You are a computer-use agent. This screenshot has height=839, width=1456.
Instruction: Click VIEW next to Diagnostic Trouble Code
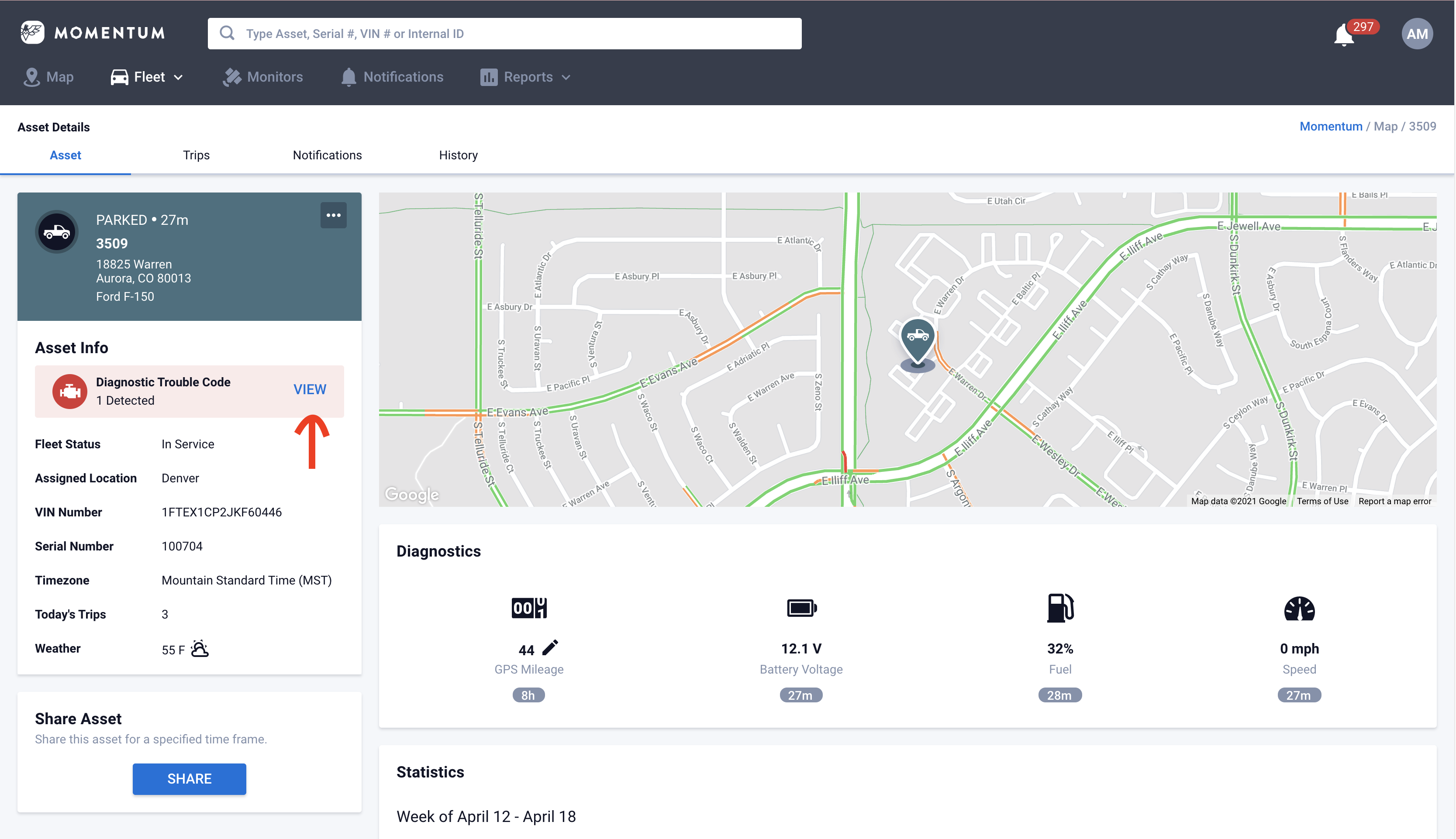[x=309, y=389]
